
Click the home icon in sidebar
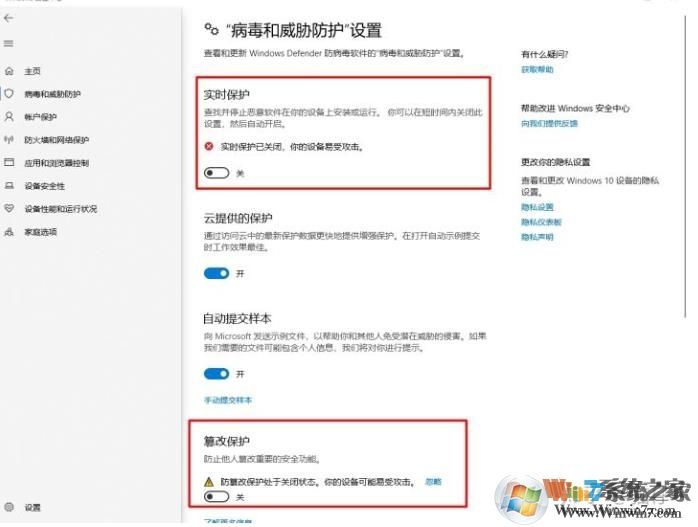pyautogui.click(x=9, y=71)
